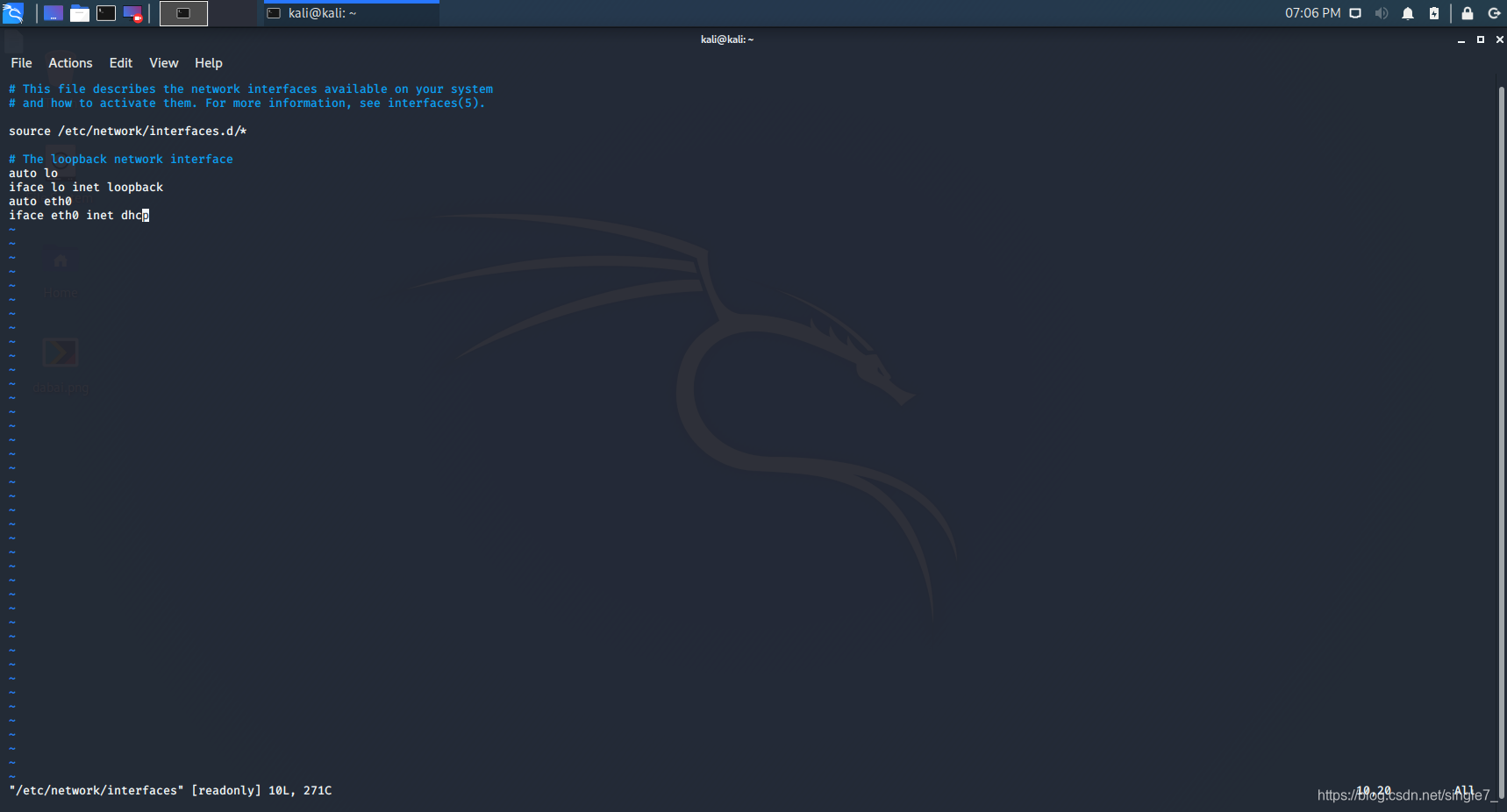The width and height of the screenshot is (1507, 812).
Task: Open the View menu
Action: (x=164, y=63)
